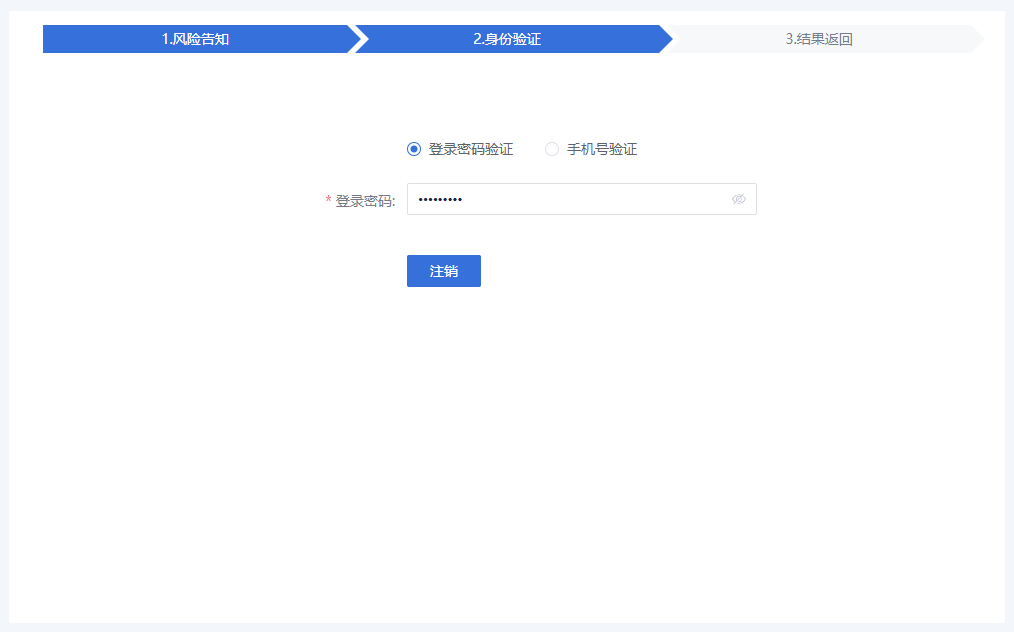The image size is (1014, 632).
Task: Select 手机号验证 radio button
Action: (552, 149)
